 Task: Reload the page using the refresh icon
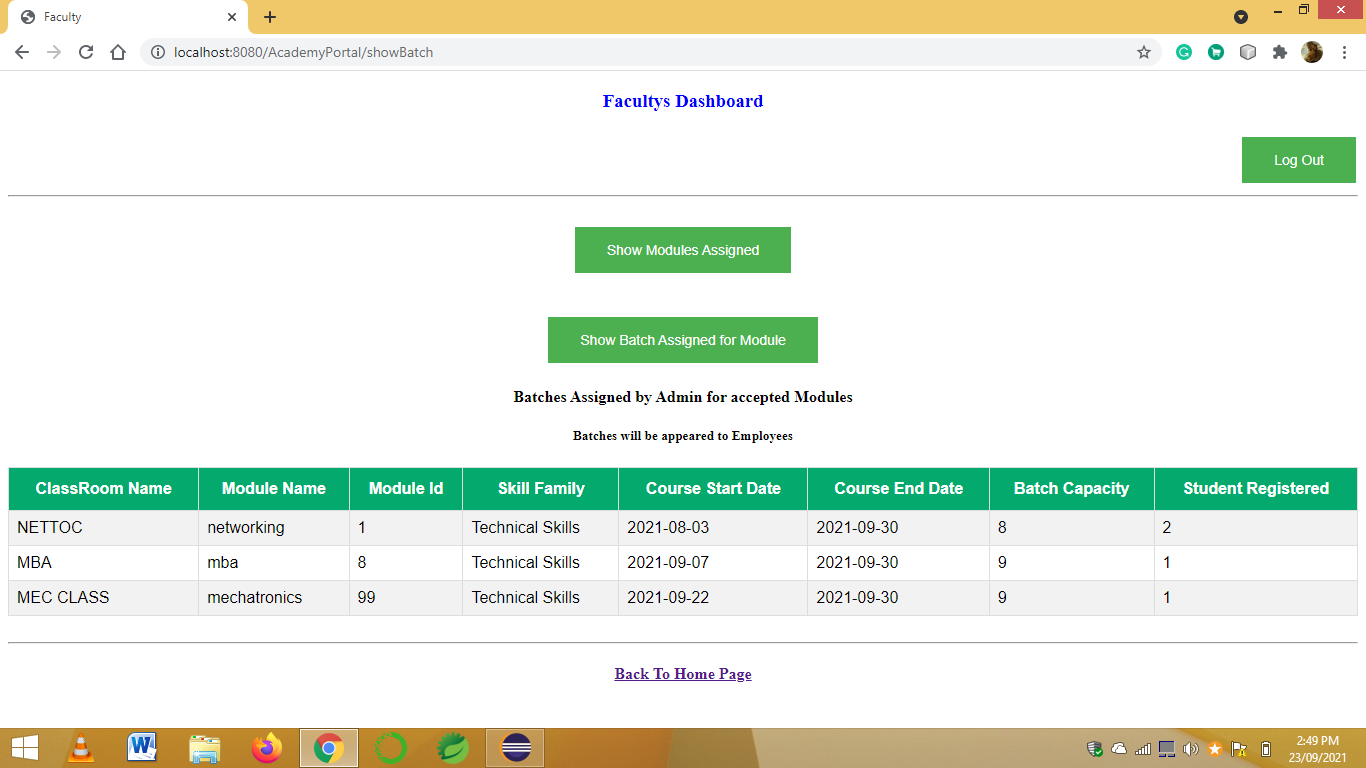click(85, 51)
